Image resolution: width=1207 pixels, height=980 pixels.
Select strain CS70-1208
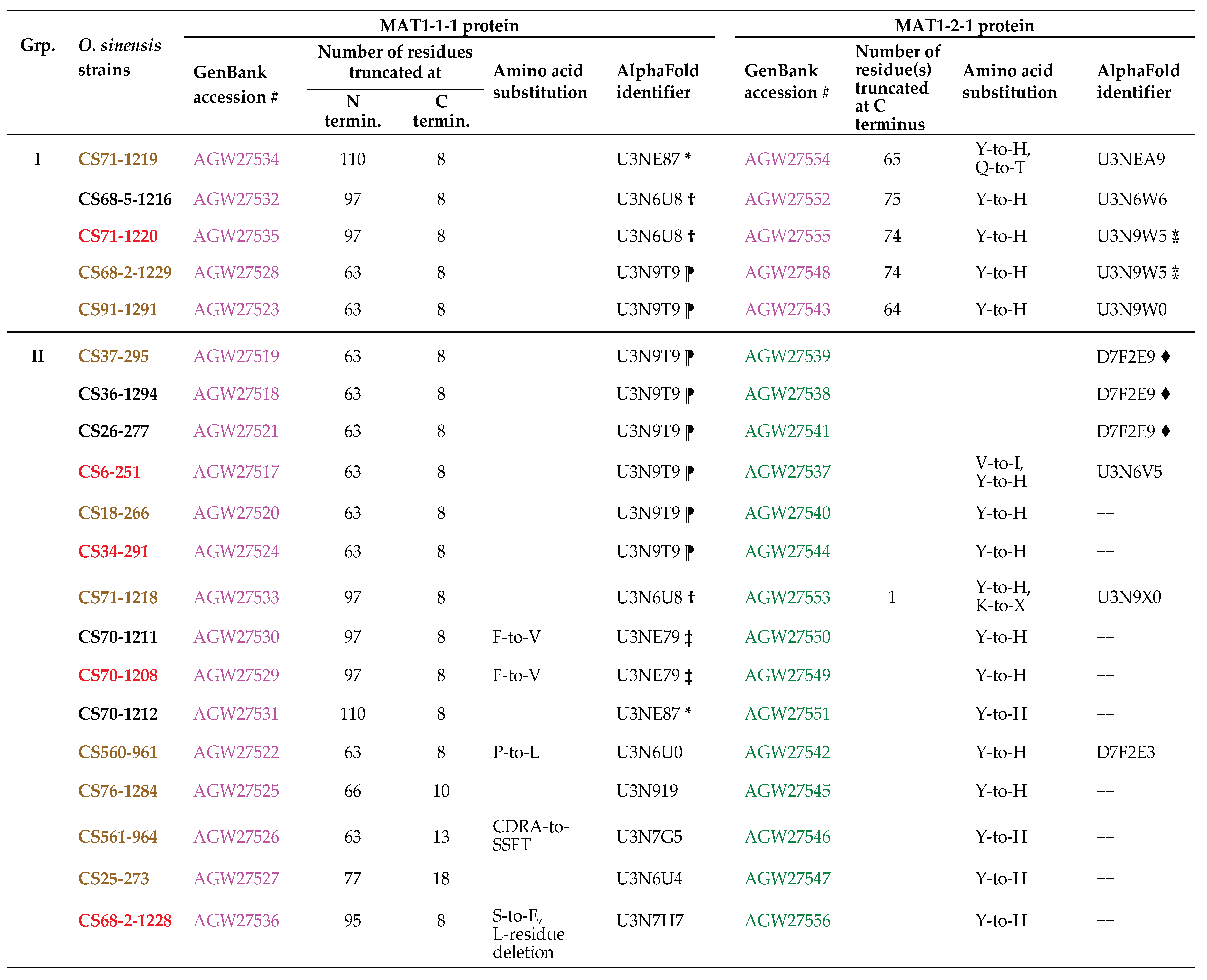pyautogui.click(x=118, y=676)
